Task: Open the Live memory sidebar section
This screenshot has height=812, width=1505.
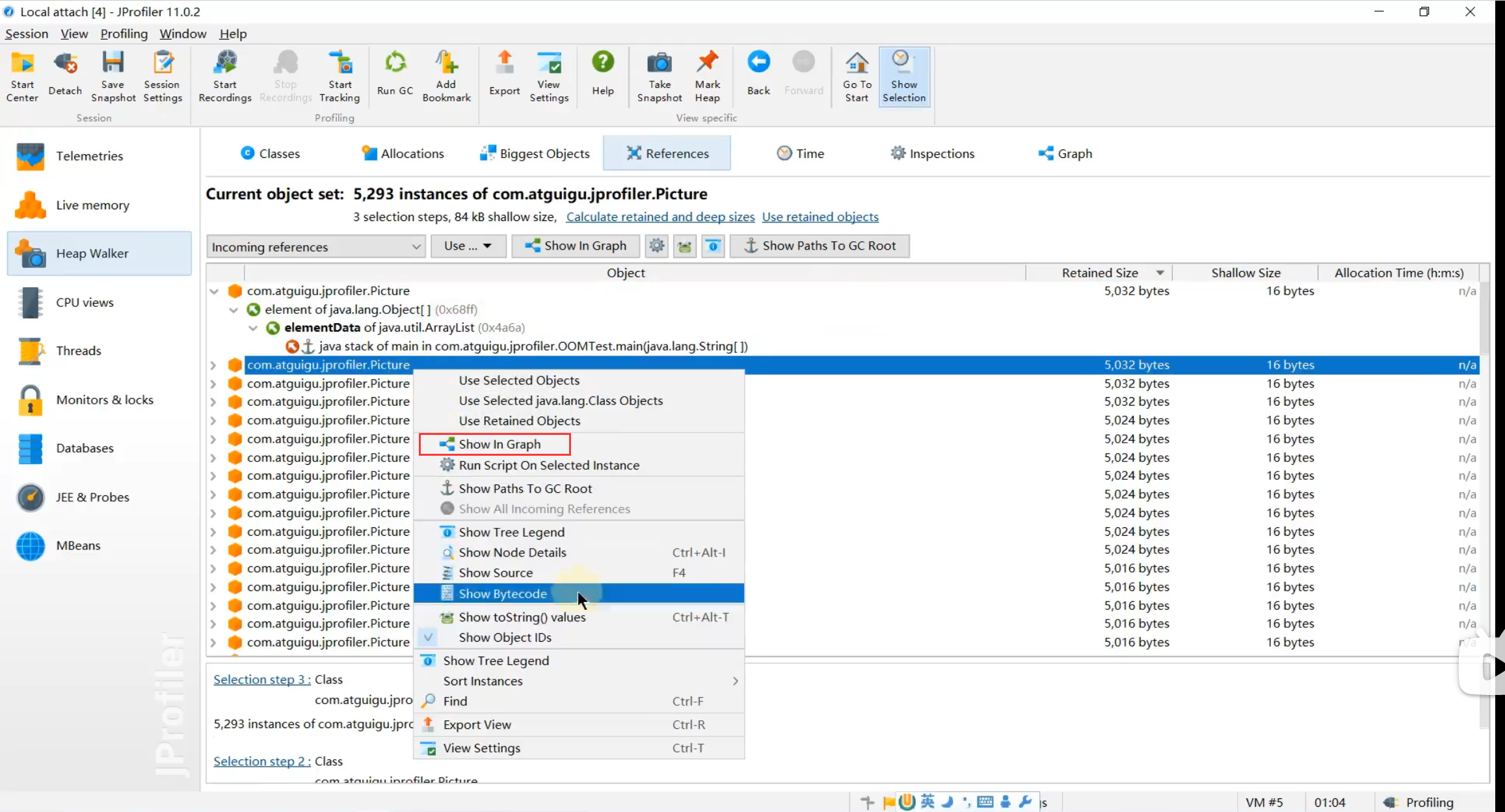Action: tap(99, 205)
